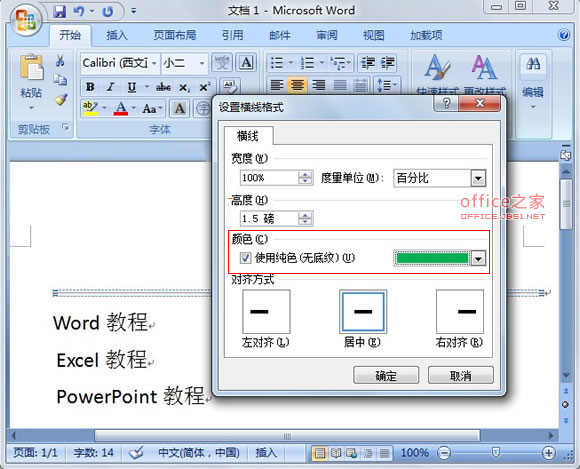Align text to the right in ribbon
The image size is (580, 469).
(318, 85)
